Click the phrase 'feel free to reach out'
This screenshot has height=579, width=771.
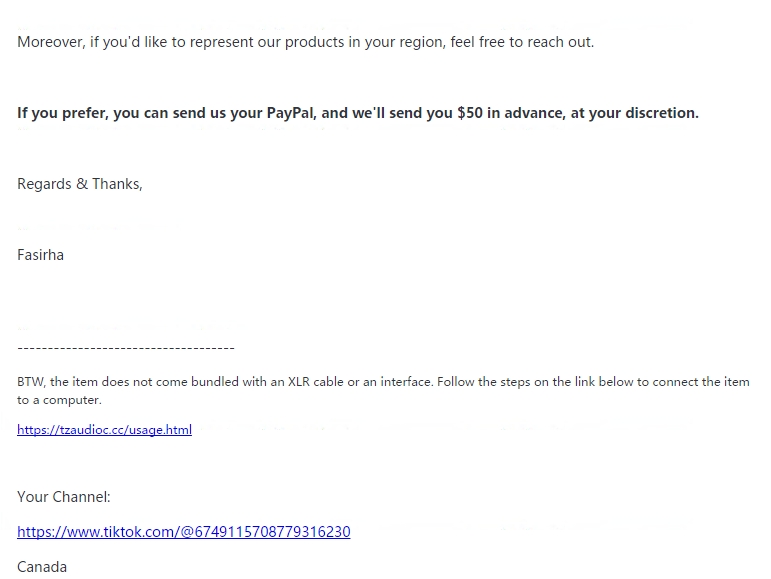pos(520,42)
